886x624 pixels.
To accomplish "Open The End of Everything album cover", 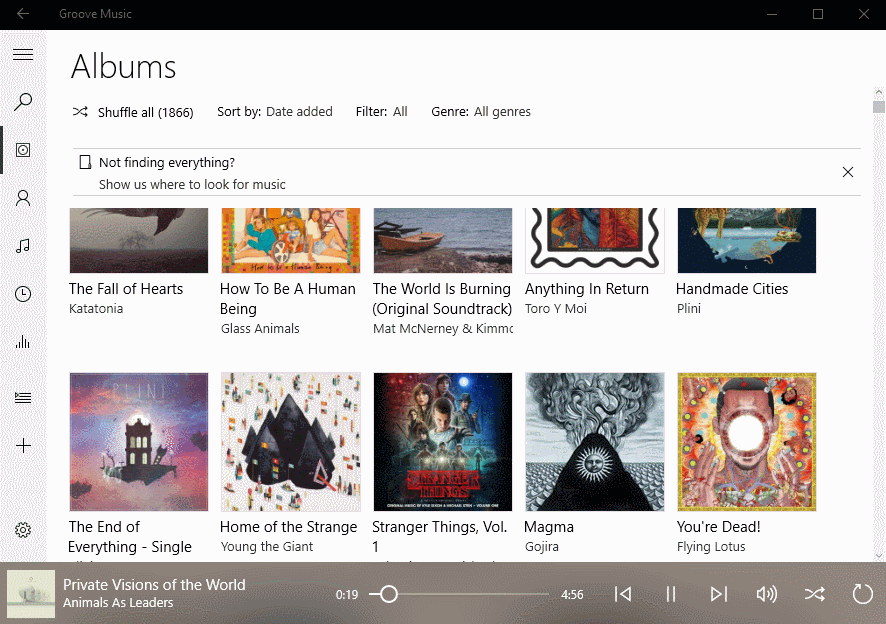I will pos(139,442).
